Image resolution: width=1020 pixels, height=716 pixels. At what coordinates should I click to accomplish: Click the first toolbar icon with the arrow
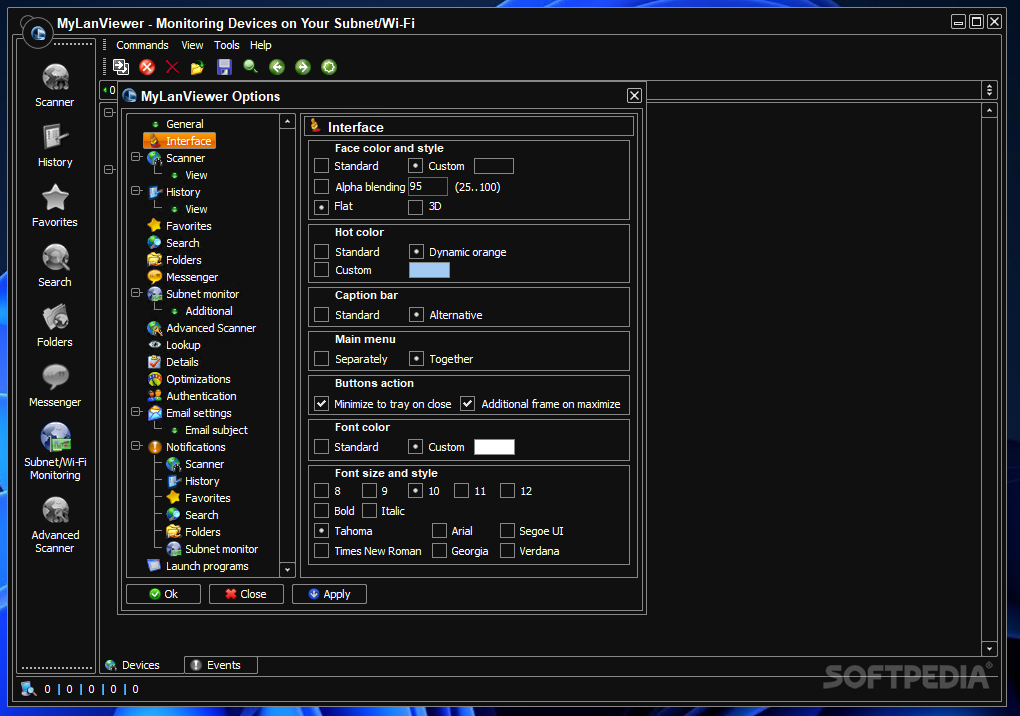pos(121,67)
